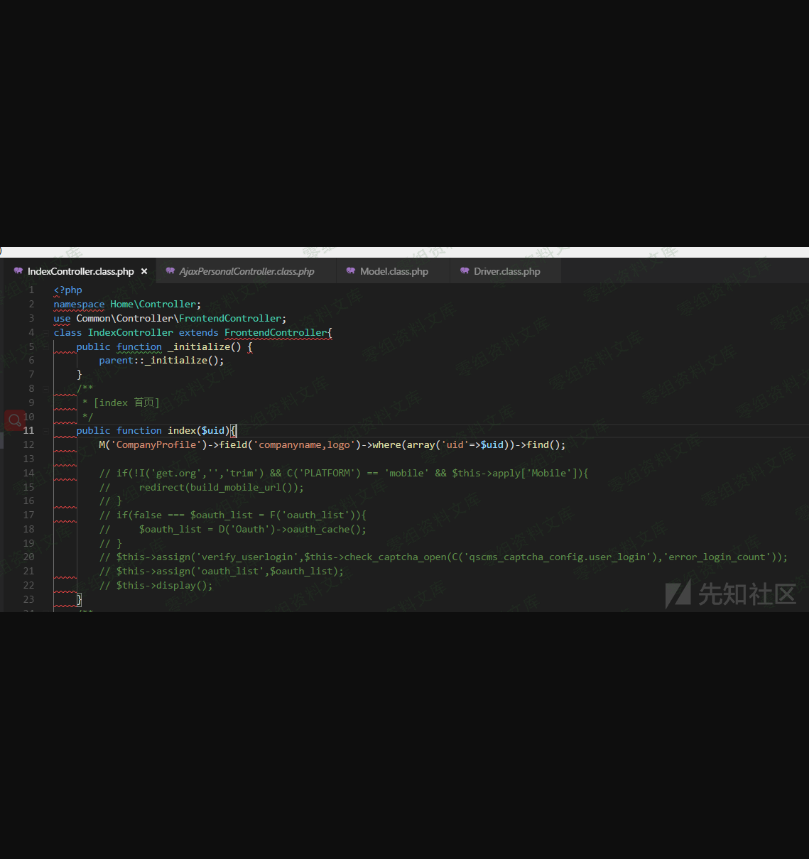Click line number 20 in the gutter

30,557
